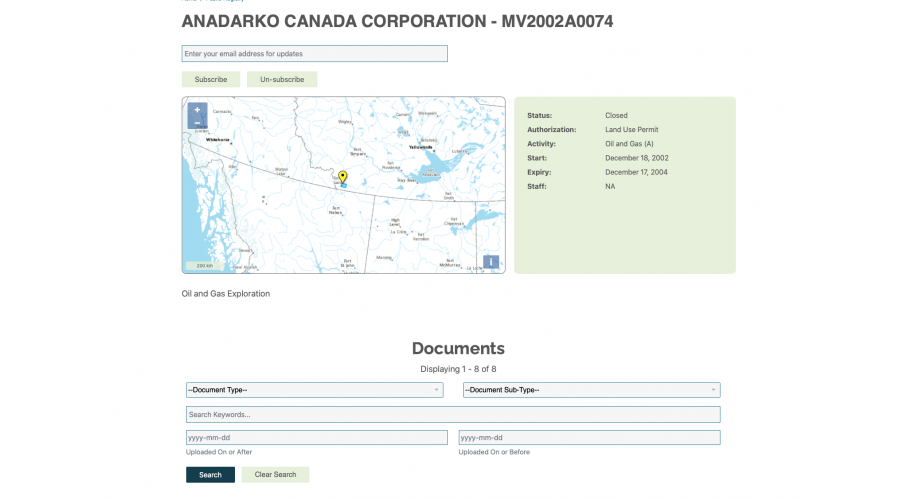918x500 pixels.
Task: Zoom in on the map
Action: click(x=197, y=109)
